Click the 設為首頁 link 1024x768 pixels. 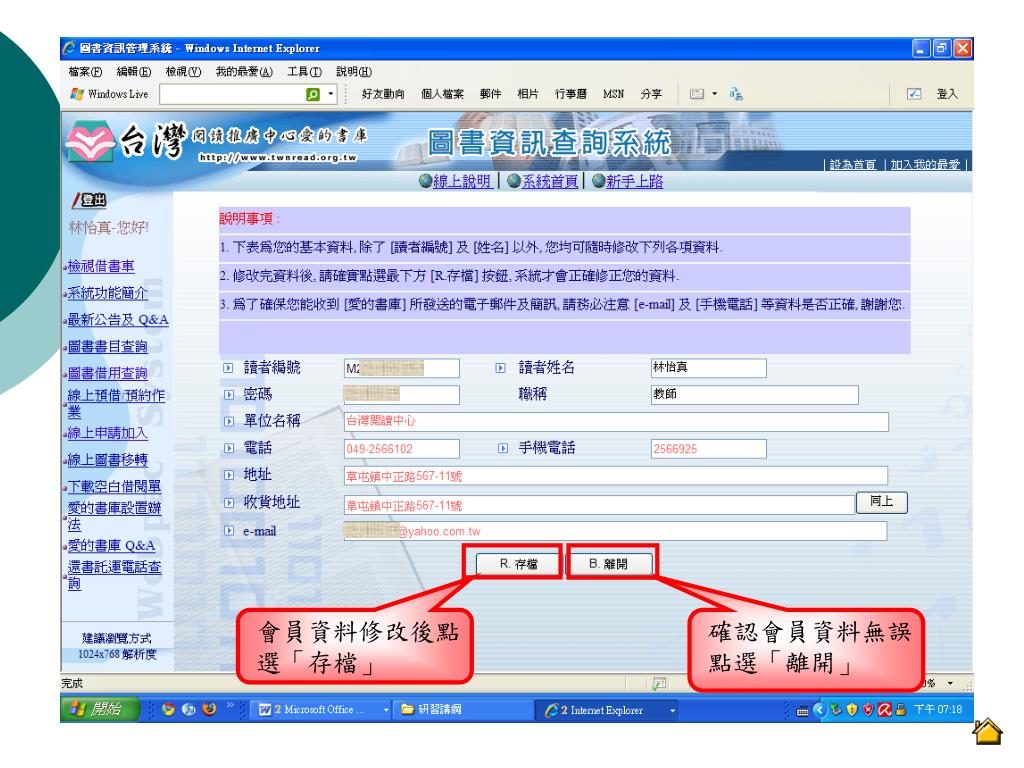point(852,165)
